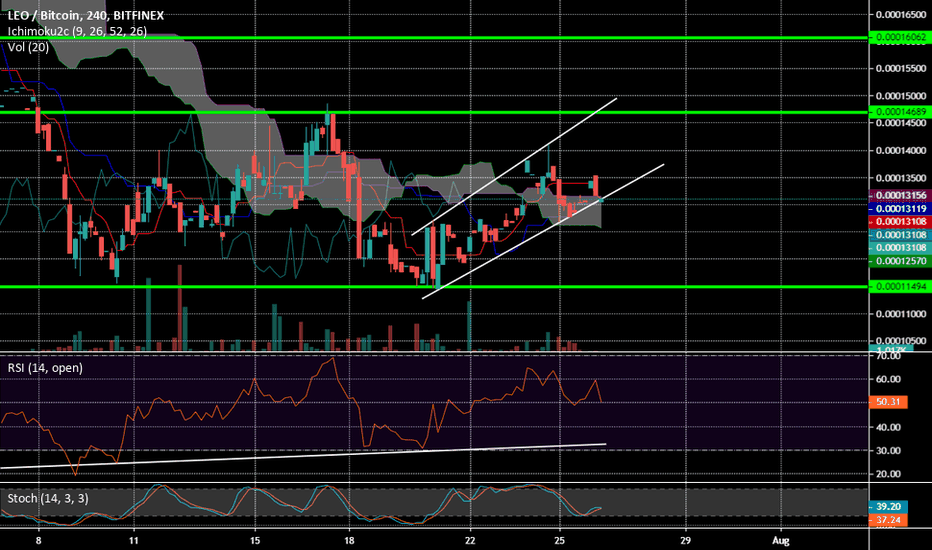
Task: Select the upper white channel trend line
Action: pyautogui.click(x=514, y=166)
